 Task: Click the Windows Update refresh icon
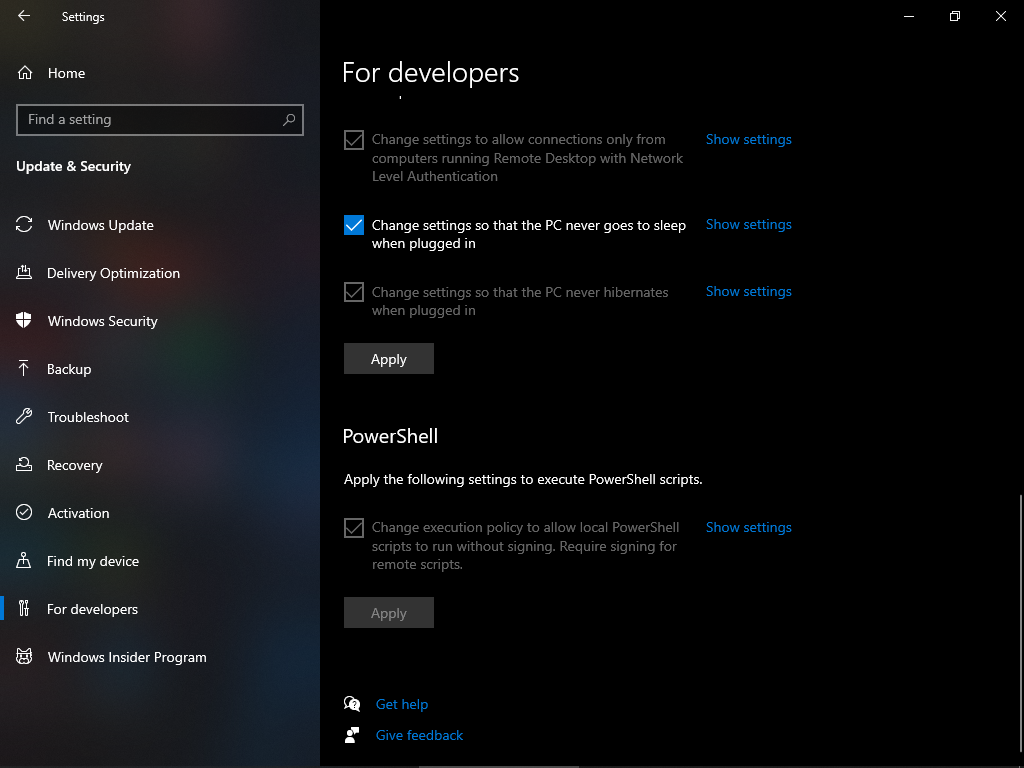[24, 225]
